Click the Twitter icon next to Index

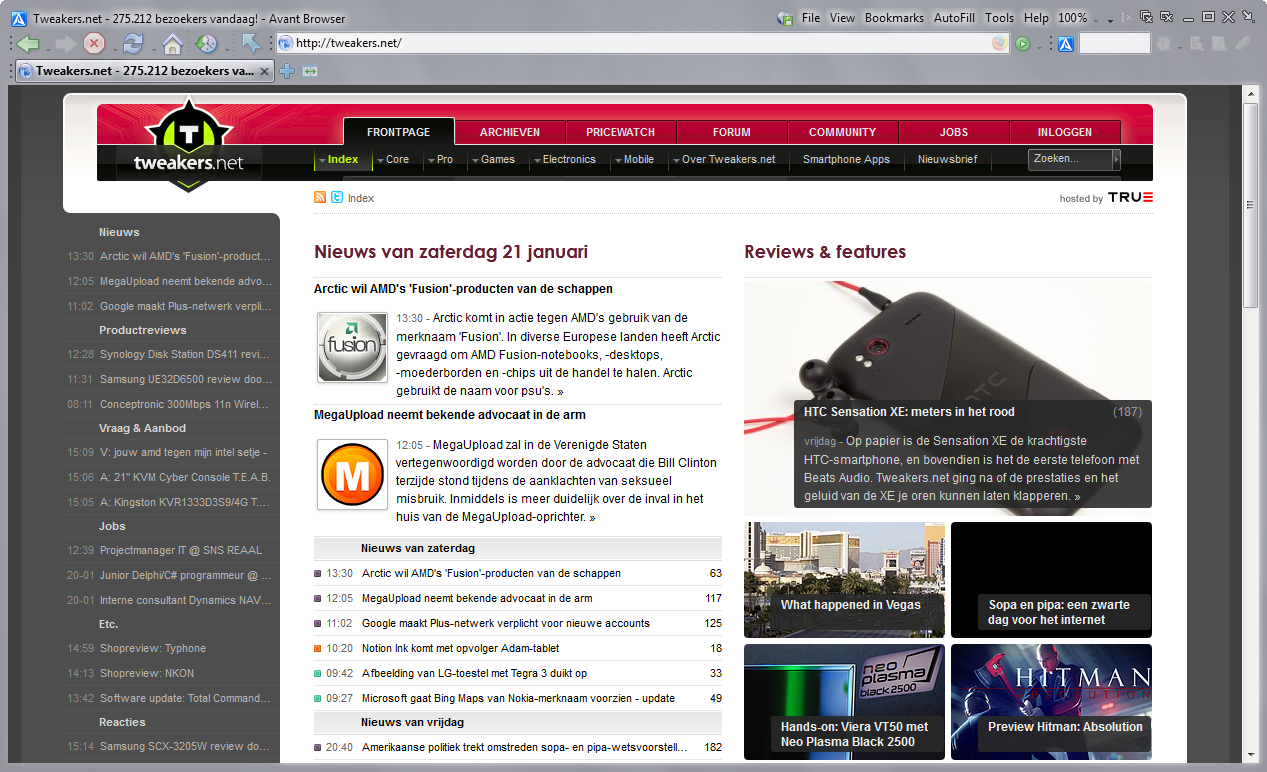[x=337, y=198]
